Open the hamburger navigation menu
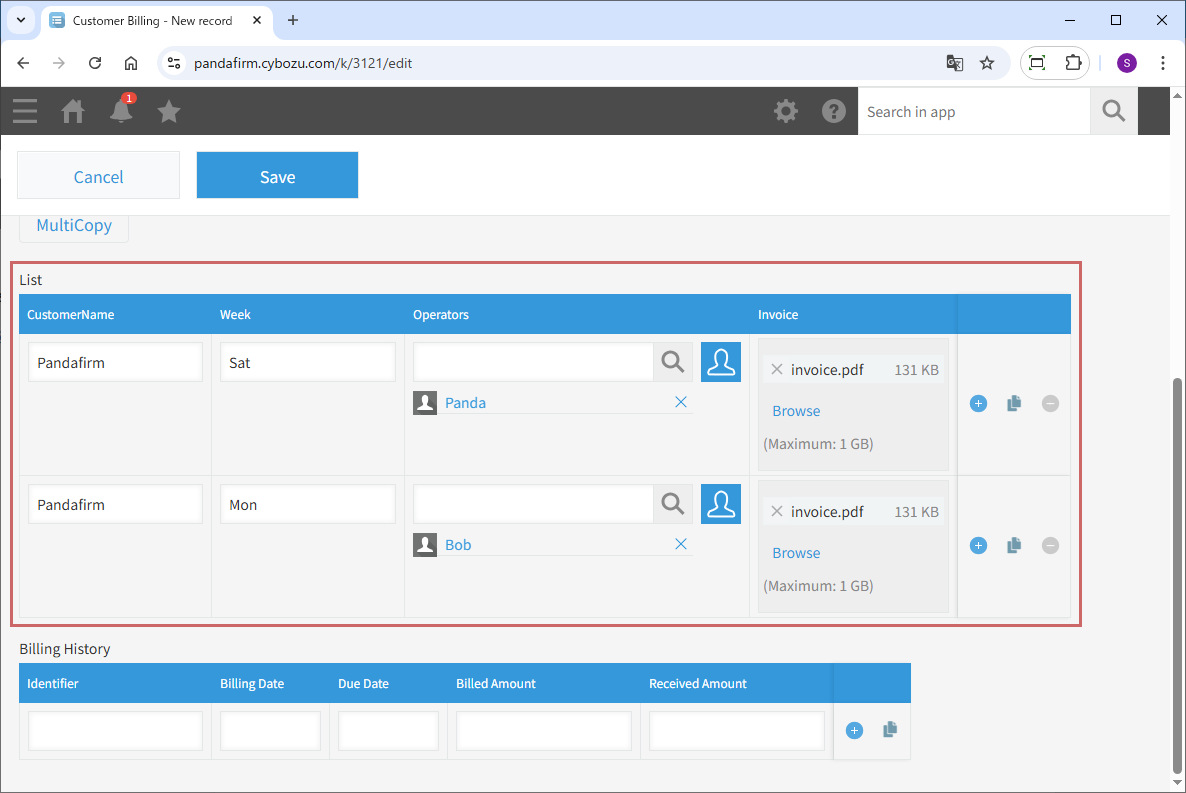The height and width of the screenshot is (793, 1186). click(25, 112)
